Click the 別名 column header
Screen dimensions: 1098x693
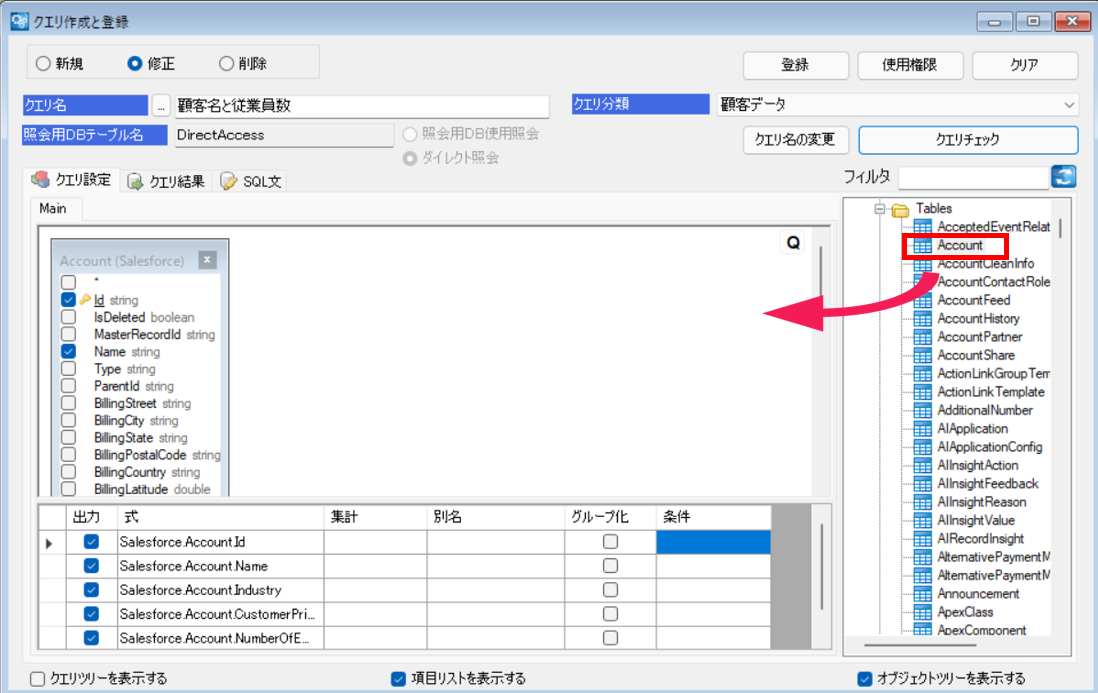pos(496,517)
